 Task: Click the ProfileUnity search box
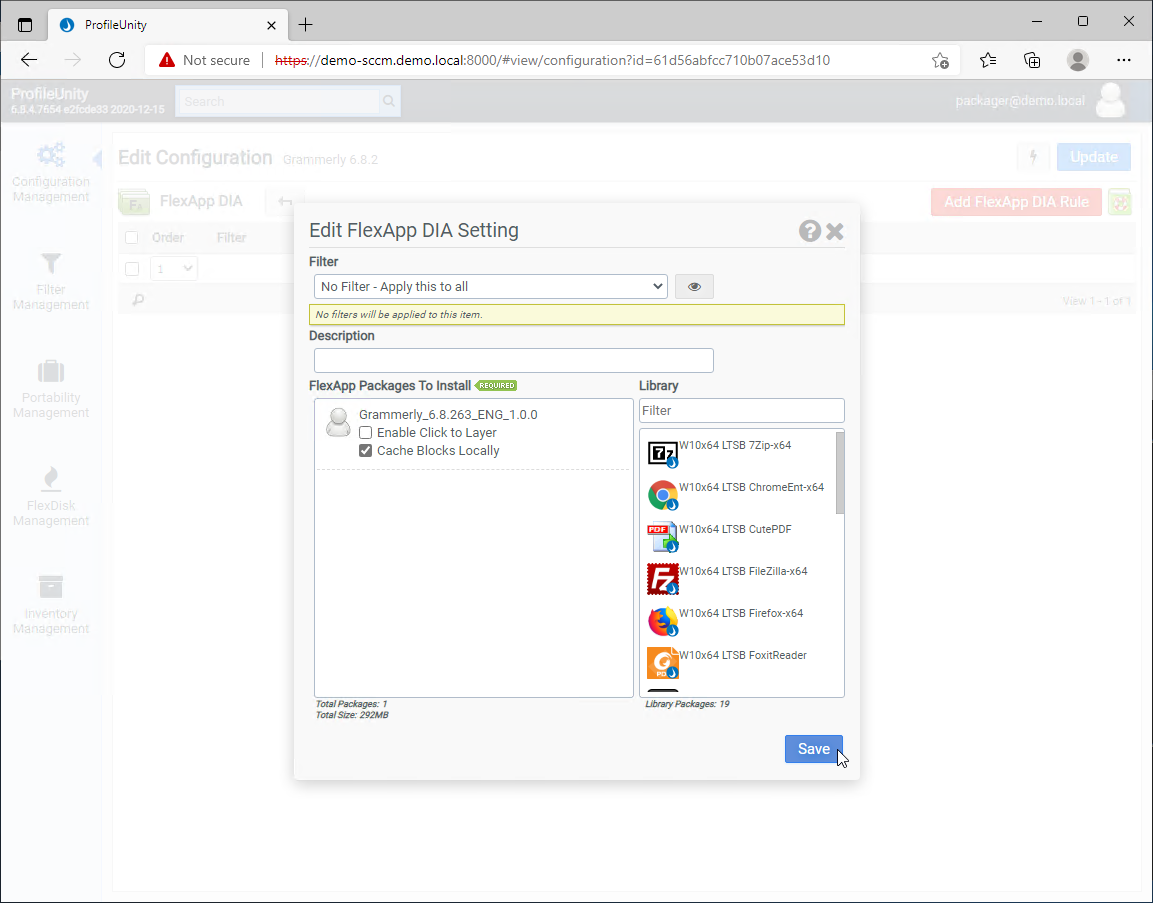point(277,101)
